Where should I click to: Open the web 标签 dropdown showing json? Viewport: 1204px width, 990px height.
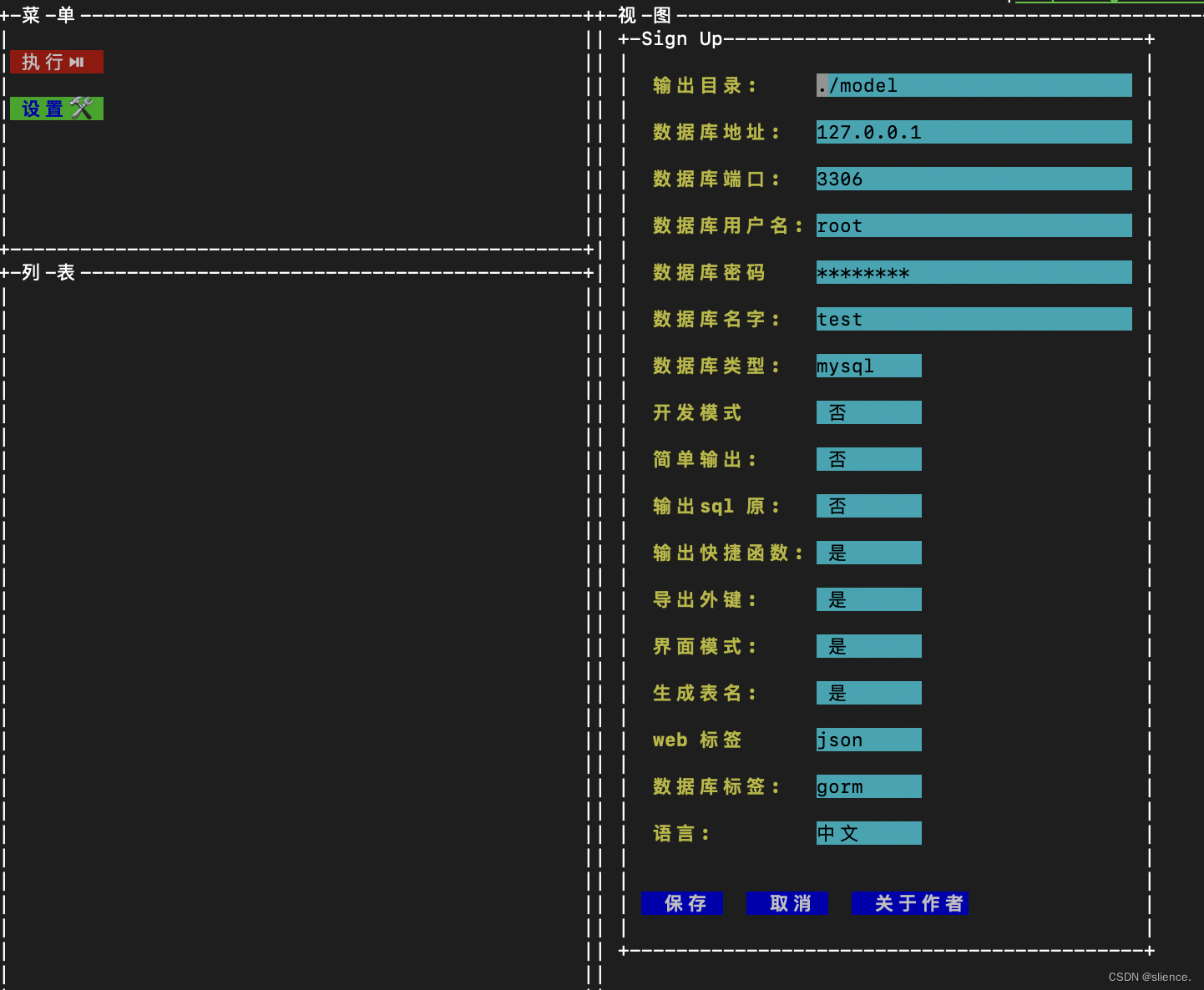(x=868, y=740)
